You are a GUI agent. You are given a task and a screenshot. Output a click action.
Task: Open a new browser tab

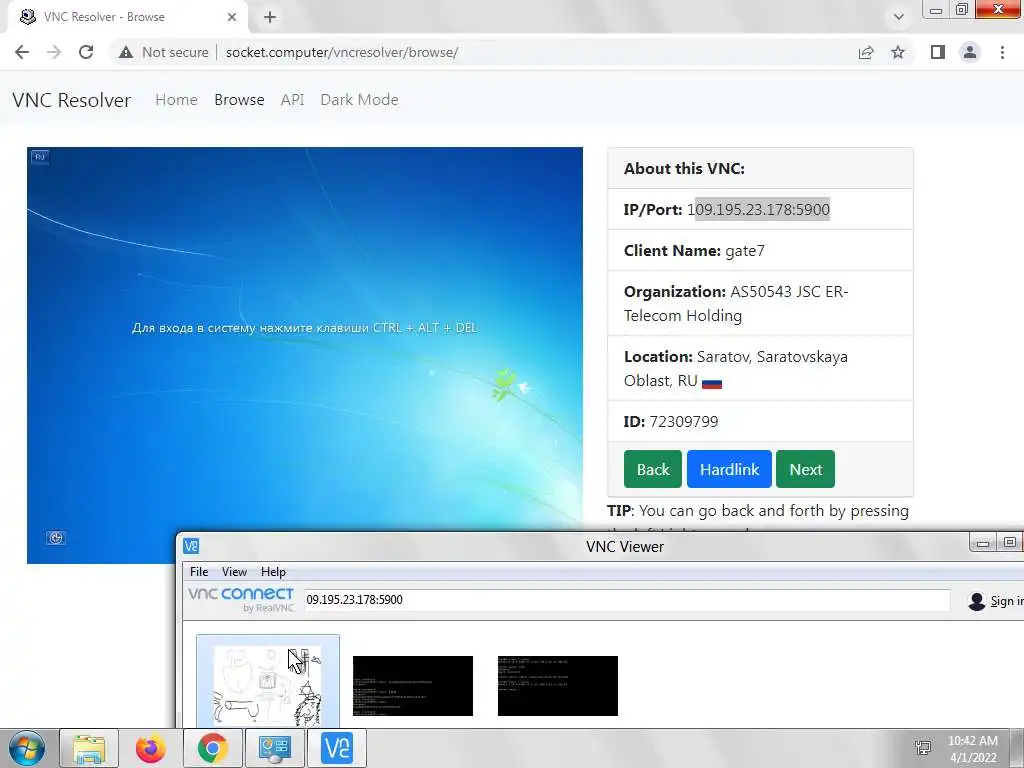(270, 17)
